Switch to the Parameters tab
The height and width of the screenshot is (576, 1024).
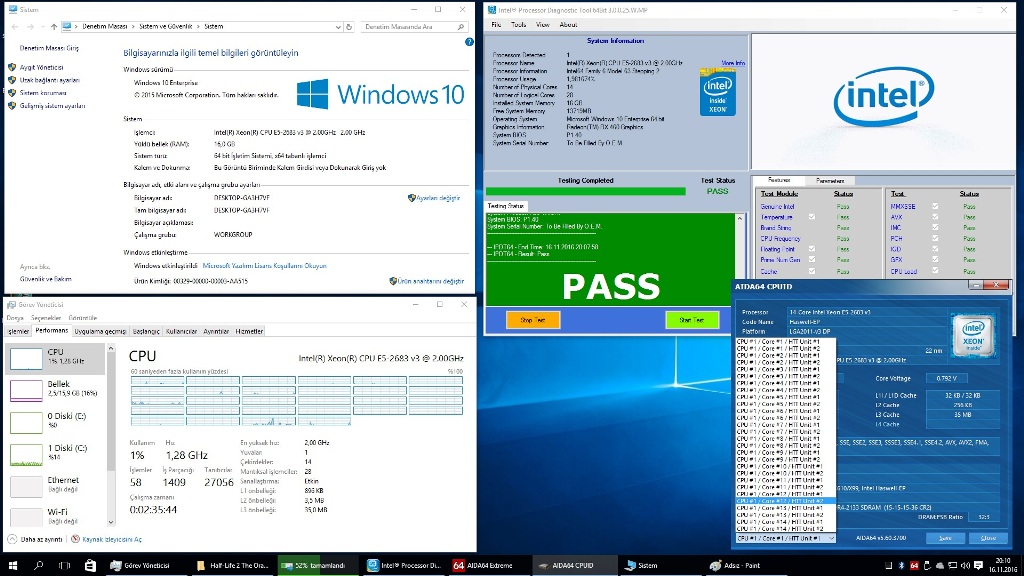click(x=832, y=178)
